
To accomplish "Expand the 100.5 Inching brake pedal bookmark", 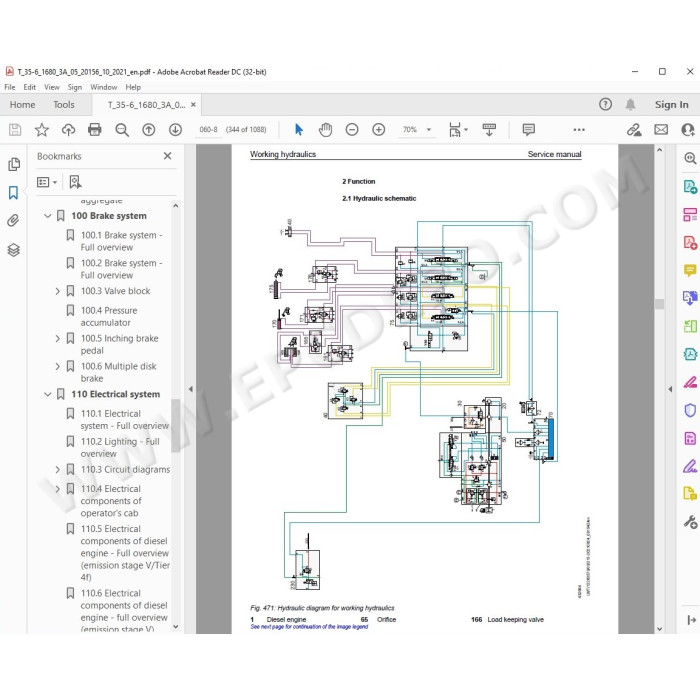I will coord(58,338).
